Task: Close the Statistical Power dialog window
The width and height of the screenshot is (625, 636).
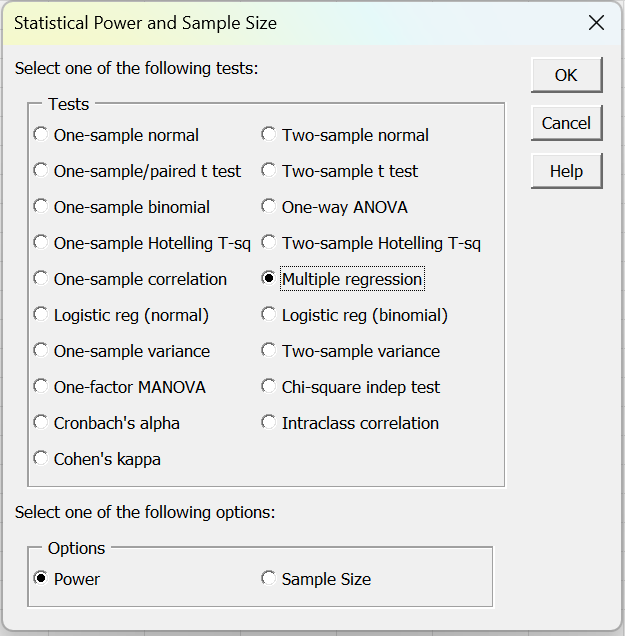Action: [596, 23]
